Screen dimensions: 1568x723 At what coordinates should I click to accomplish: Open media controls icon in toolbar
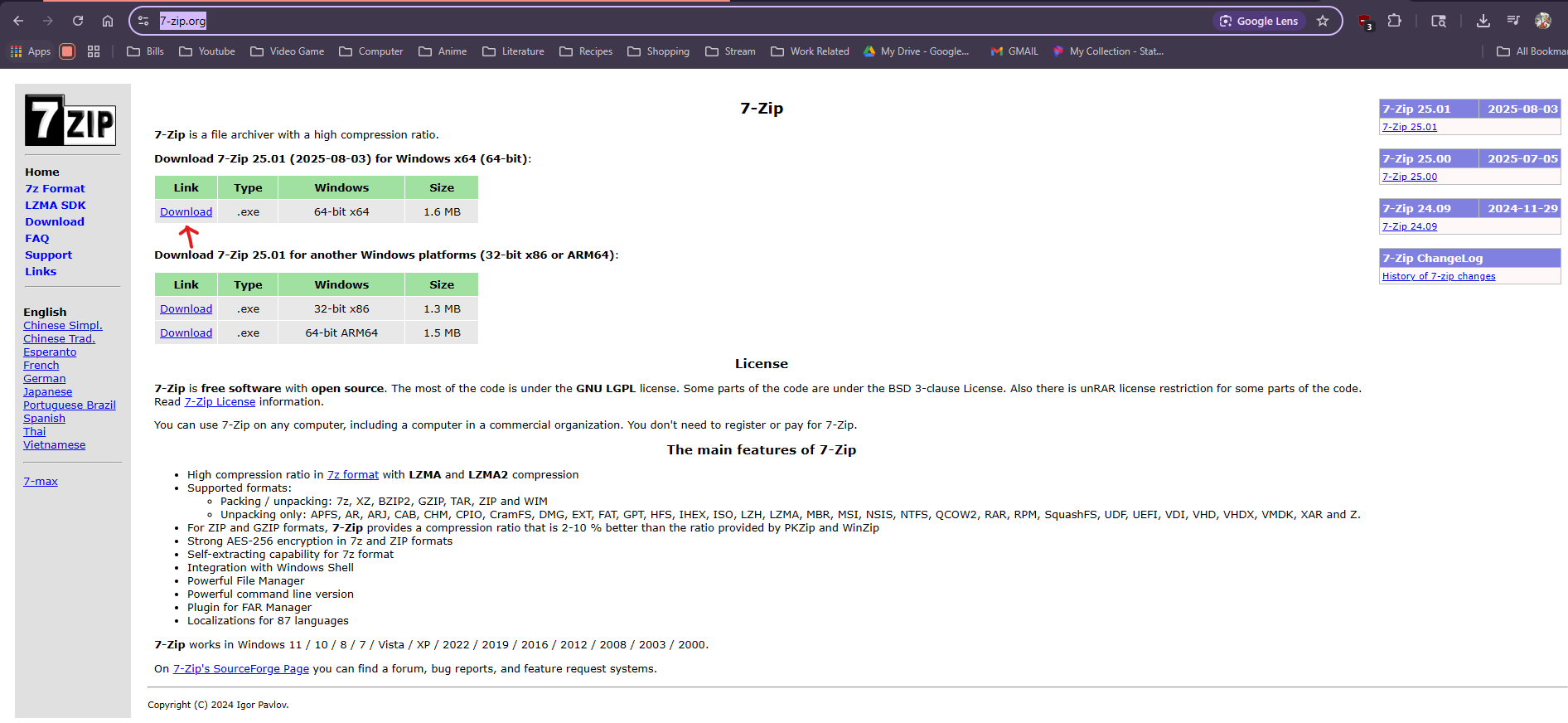click(x=1513, y=21)
